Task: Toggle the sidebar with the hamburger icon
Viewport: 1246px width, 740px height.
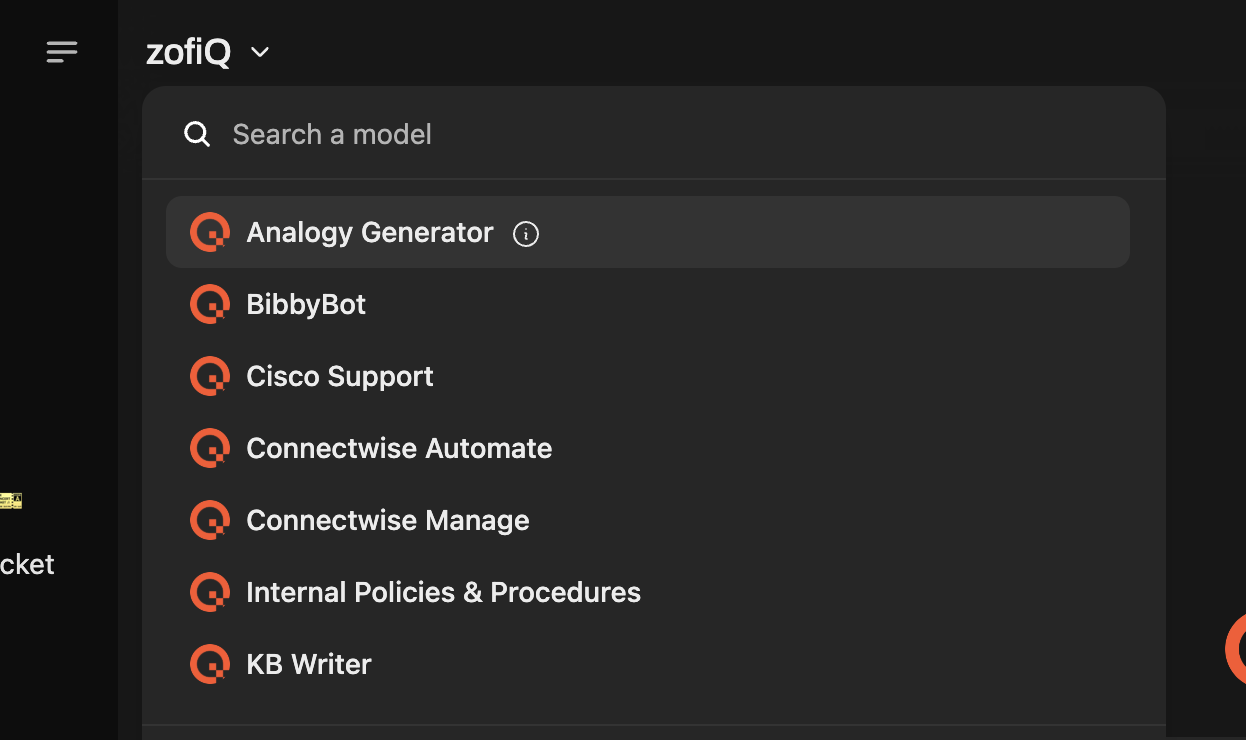Action: (62, 52)
